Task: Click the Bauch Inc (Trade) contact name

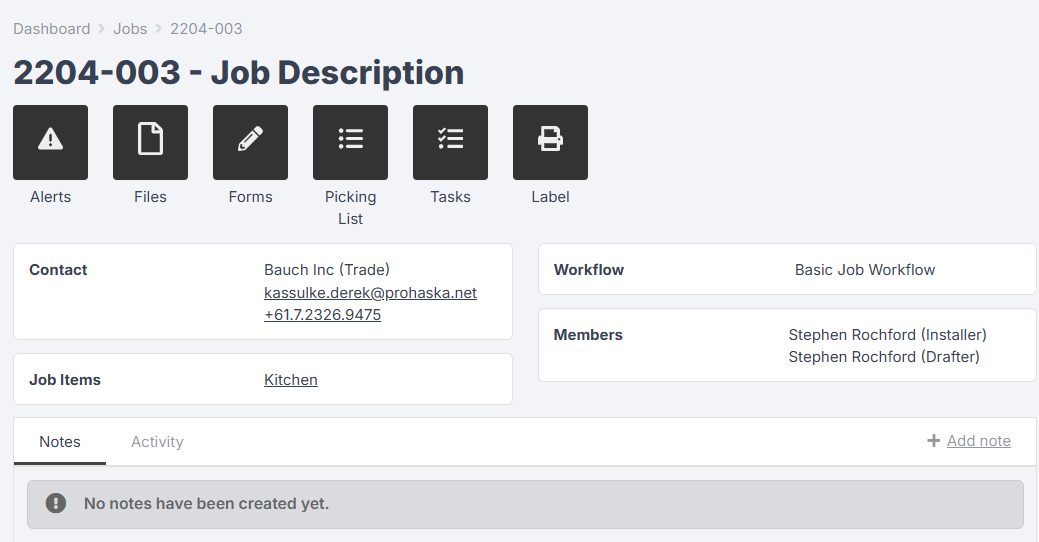Action: tap(327, 270)
